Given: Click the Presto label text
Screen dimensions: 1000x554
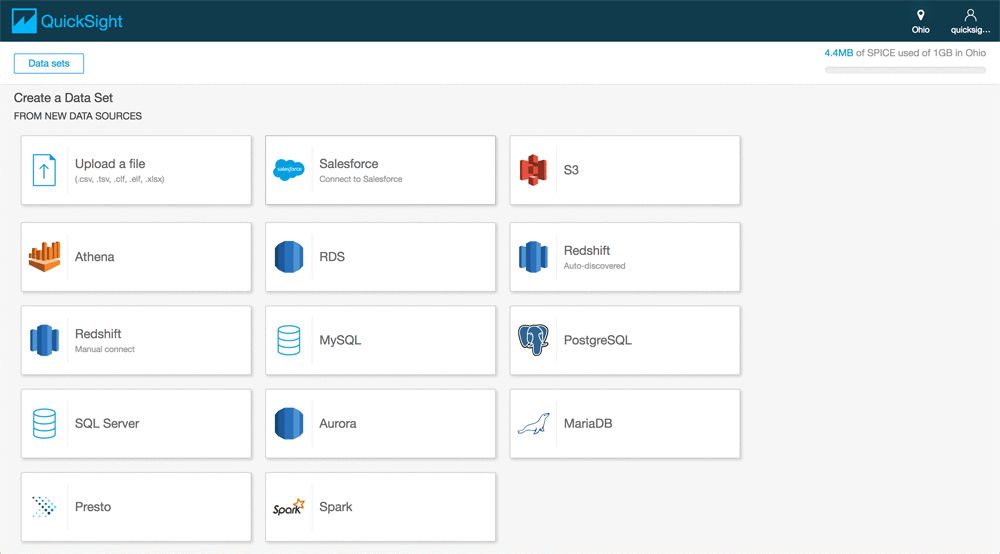Looking at the screenshot, I should click(x=92, y=507).
